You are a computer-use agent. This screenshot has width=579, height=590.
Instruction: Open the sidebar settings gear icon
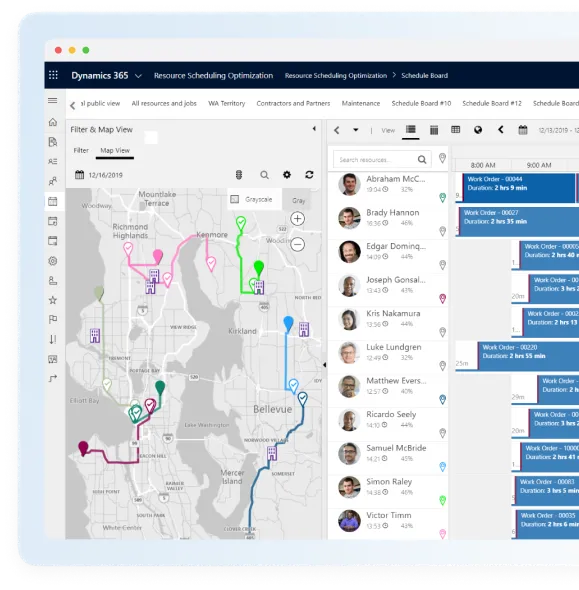pos(53,261)
